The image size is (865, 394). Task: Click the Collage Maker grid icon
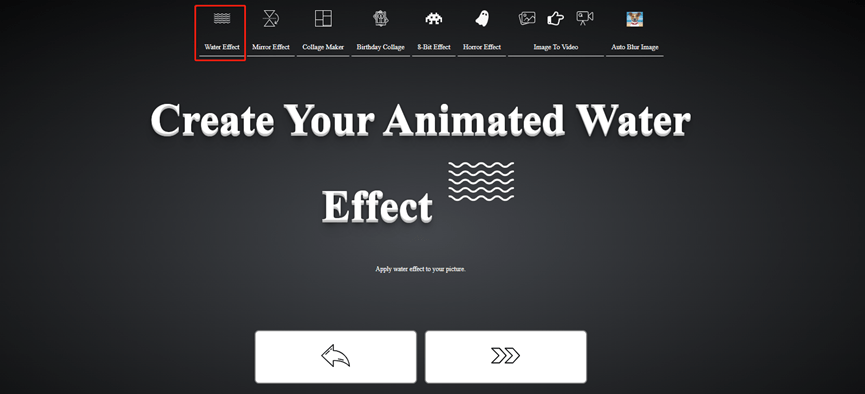(323, 18)
